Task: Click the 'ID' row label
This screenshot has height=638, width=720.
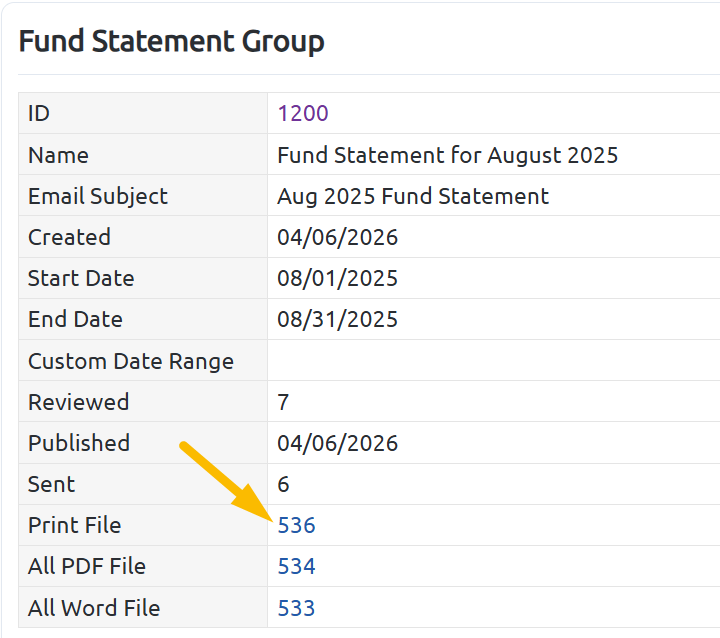Action: coord(39,113)
